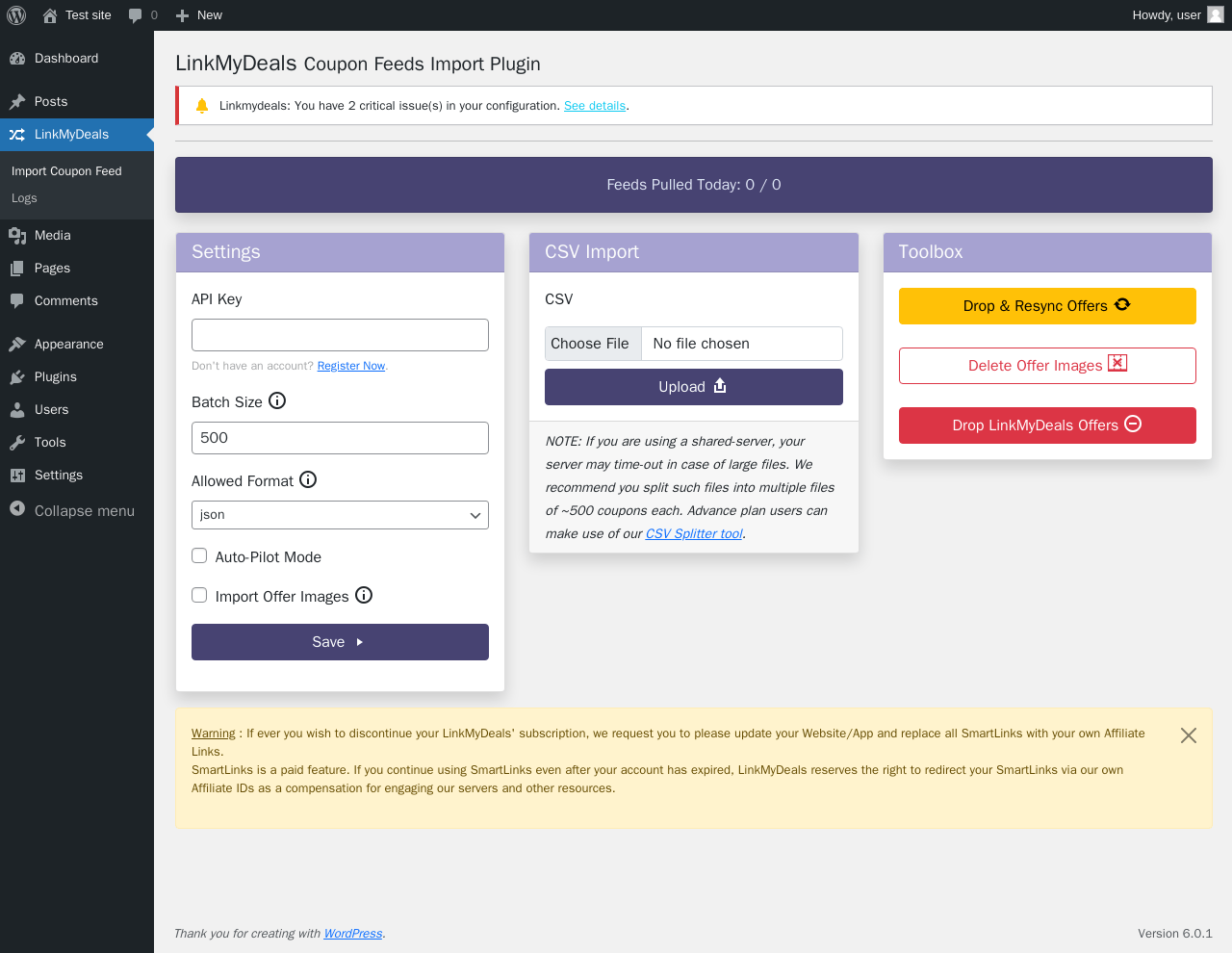Click the See details link
1232x953 pixels.
595,106
